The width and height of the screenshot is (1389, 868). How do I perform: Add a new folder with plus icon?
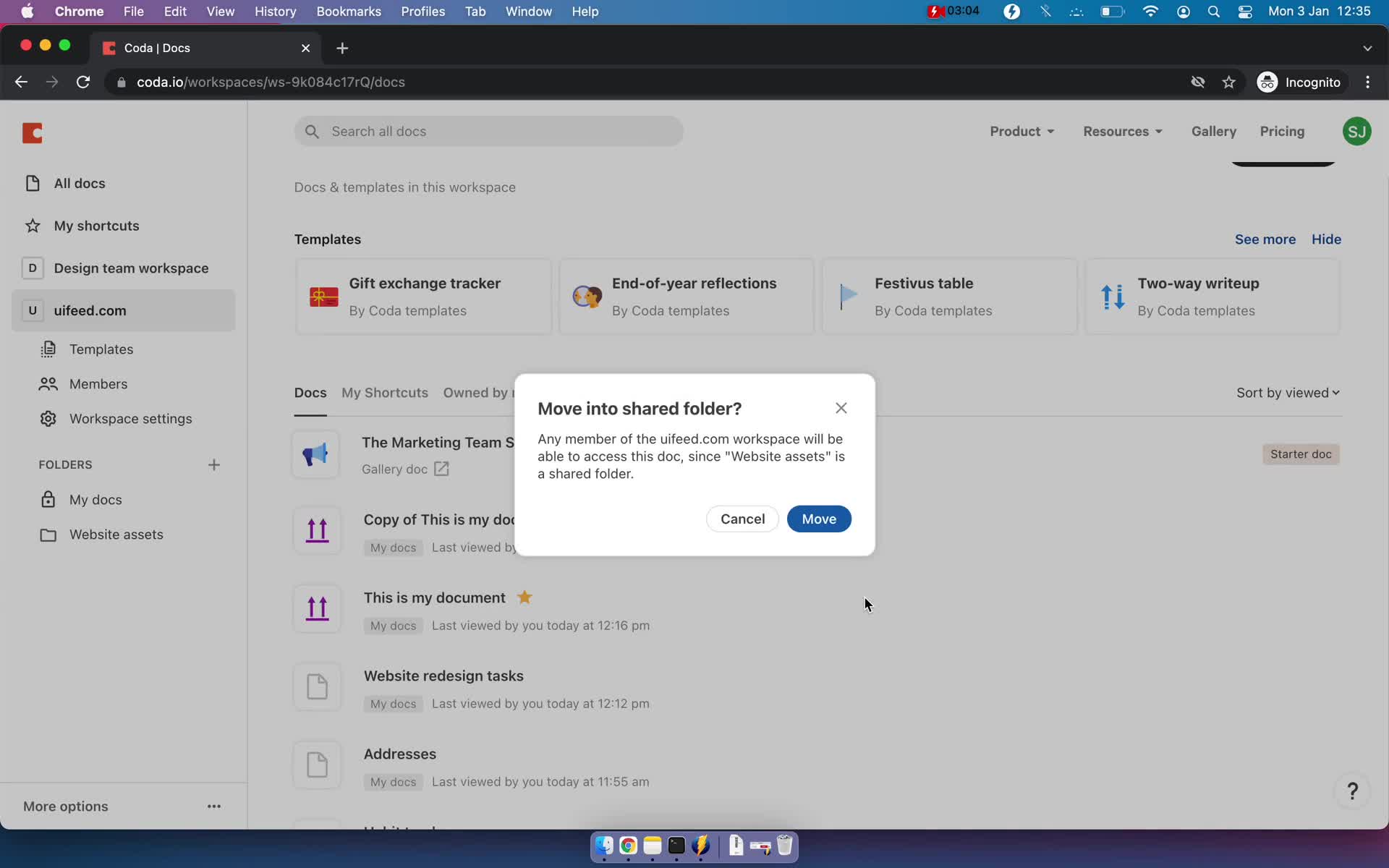[213, 464]
